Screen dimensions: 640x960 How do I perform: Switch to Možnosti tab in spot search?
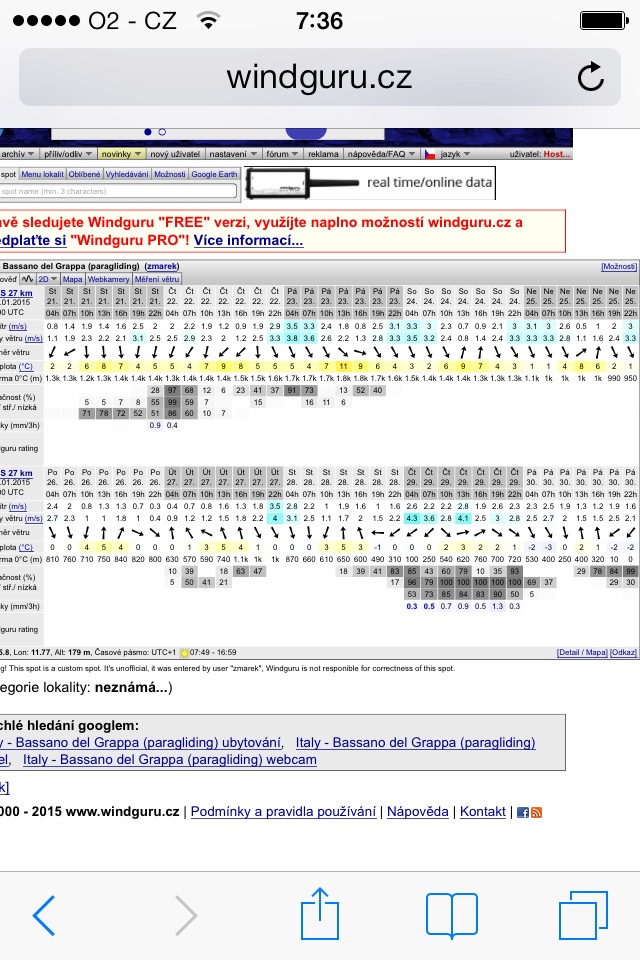[170, 174]
